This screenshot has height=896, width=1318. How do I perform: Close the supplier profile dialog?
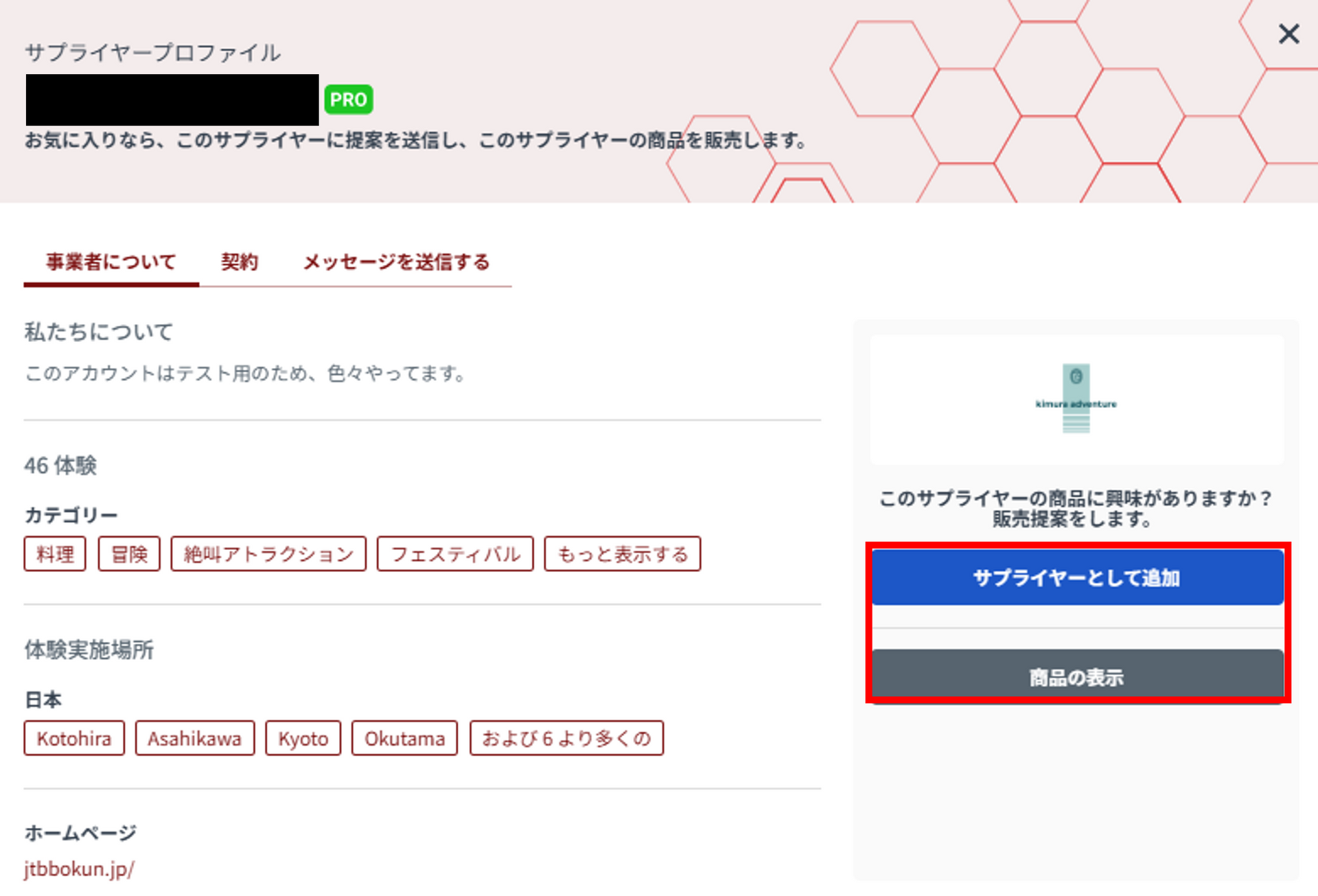tap(1288, 34)
